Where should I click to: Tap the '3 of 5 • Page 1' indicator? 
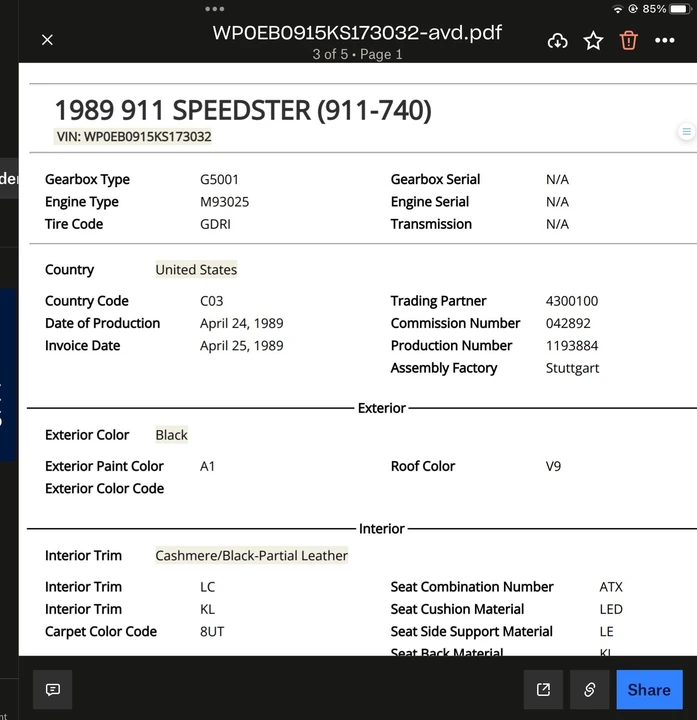pos(357,54)
